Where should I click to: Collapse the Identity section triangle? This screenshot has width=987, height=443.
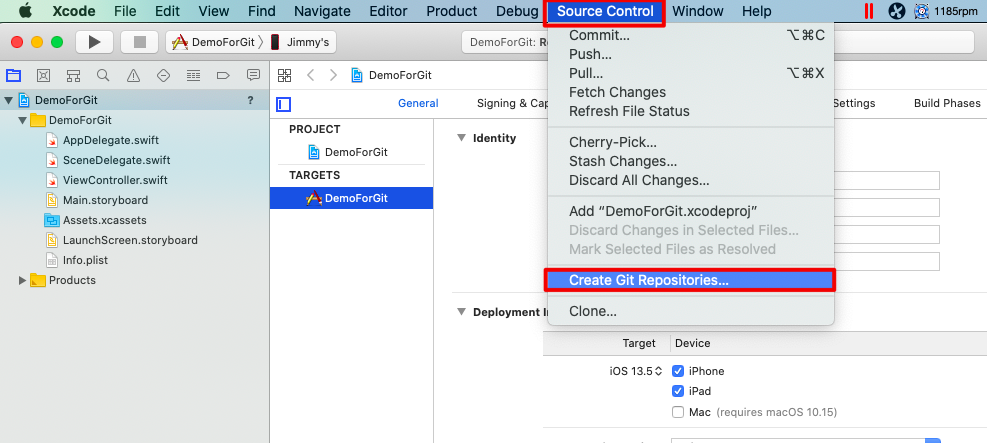461,138
